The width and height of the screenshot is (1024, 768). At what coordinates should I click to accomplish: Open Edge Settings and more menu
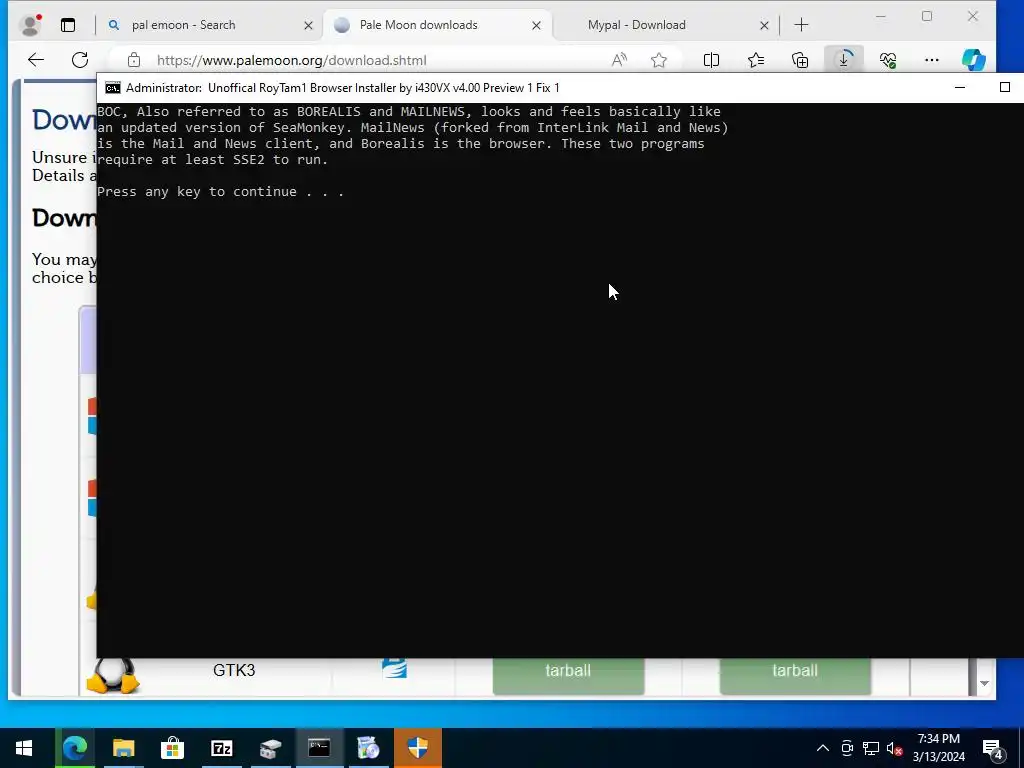(x=932, y=60)
